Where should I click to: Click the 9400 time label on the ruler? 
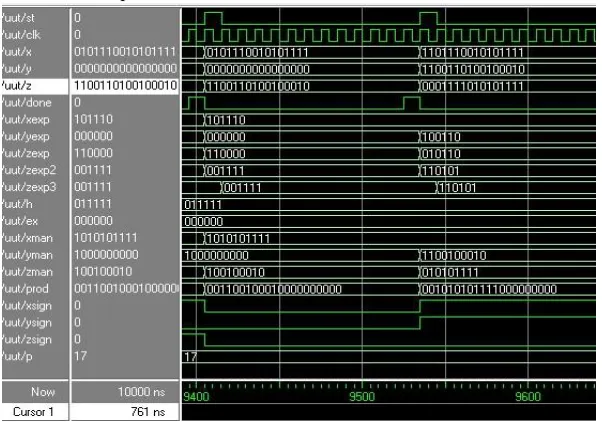coord(196,397)
